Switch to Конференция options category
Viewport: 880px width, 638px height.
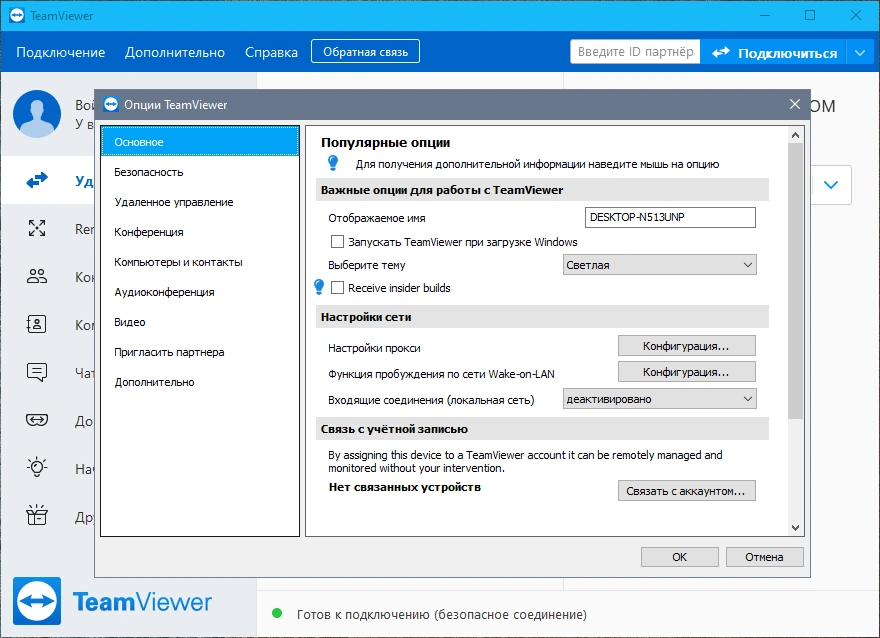(x=200, y=232)
